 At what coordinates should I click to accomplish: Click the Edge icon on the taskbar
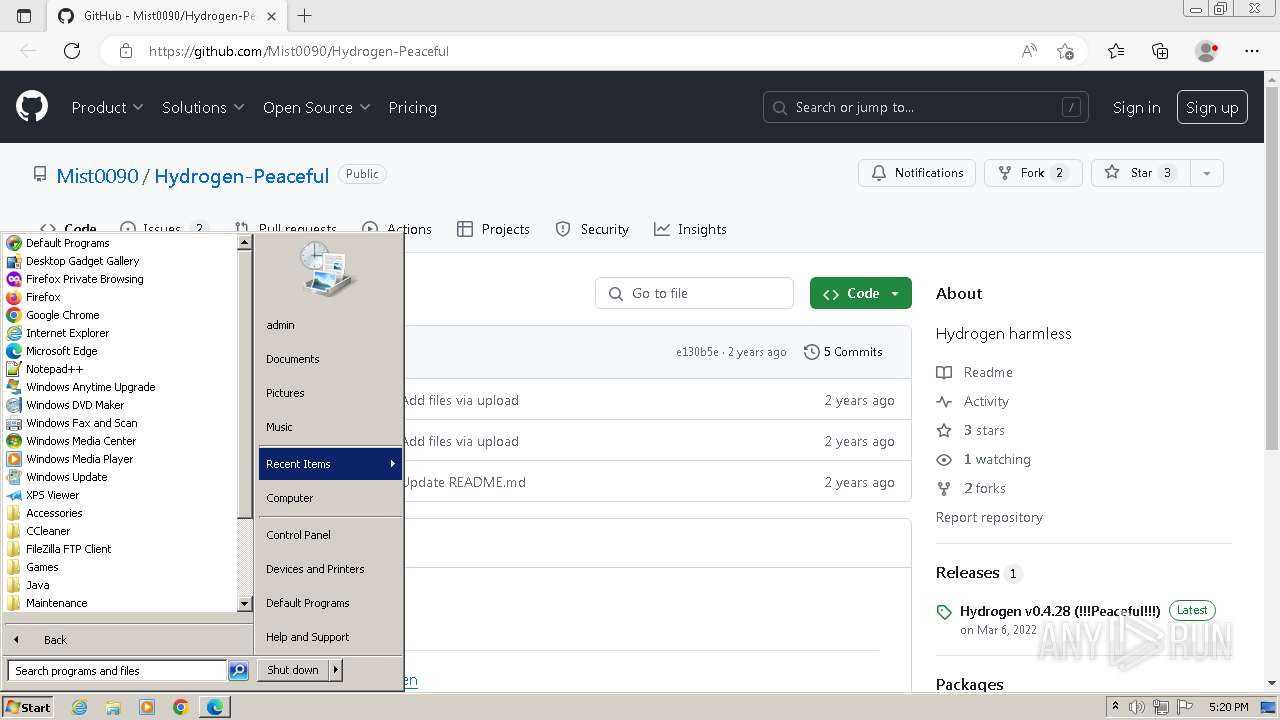[215, 707]
